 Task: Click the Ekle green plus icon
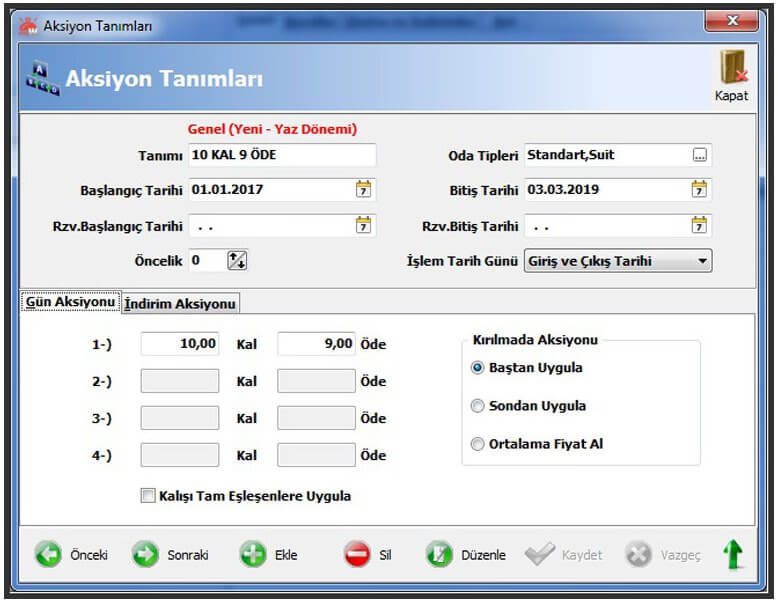point(253,554)
